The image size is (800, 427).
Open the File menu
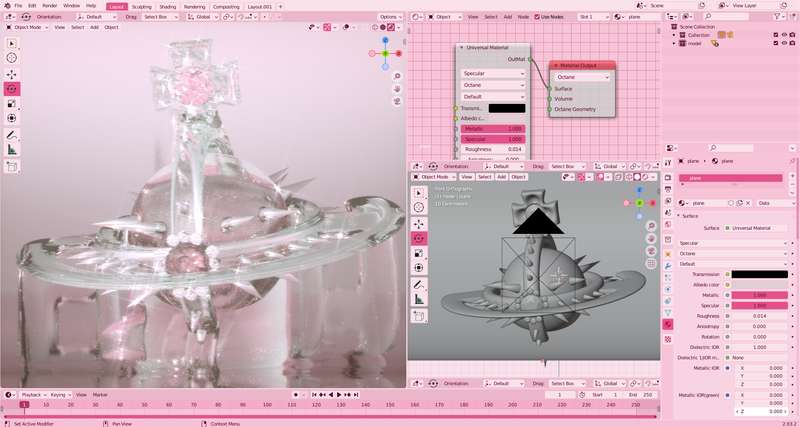(x=18, y=6)
